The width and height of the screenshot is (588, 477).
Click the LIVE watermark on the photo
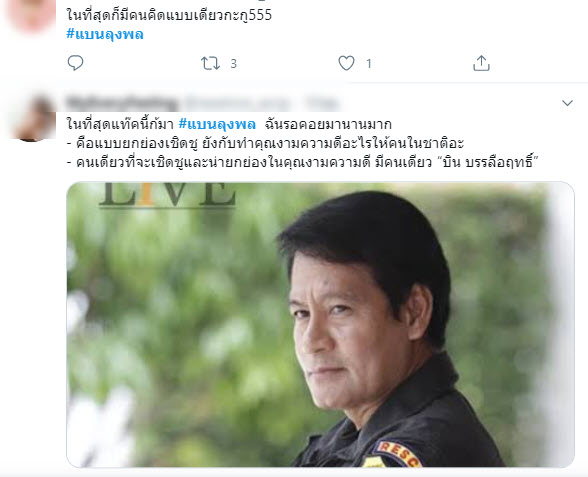(168, 194)
